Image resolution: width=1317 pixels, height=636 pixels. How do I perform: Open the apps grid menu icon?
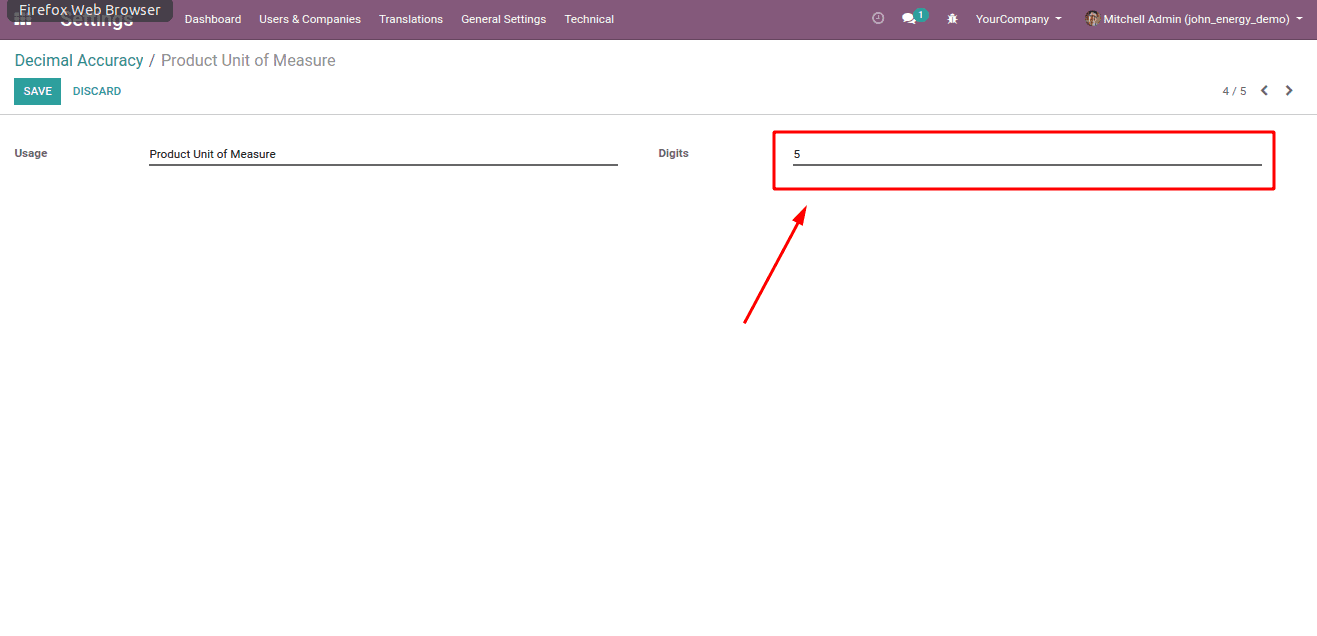[22, 20]
